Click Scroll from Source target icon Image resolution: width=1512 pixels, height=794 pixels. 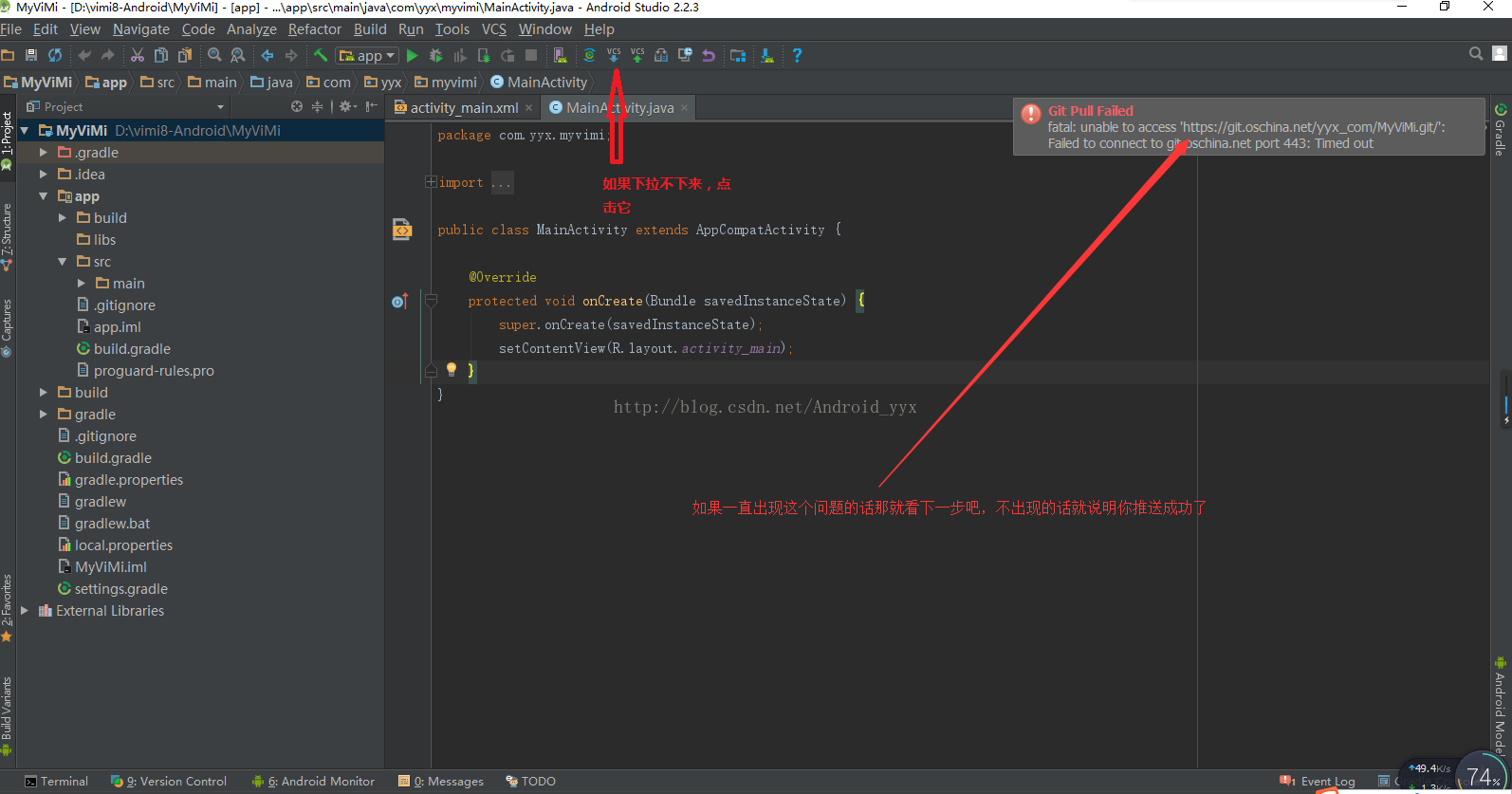[297, 106]
